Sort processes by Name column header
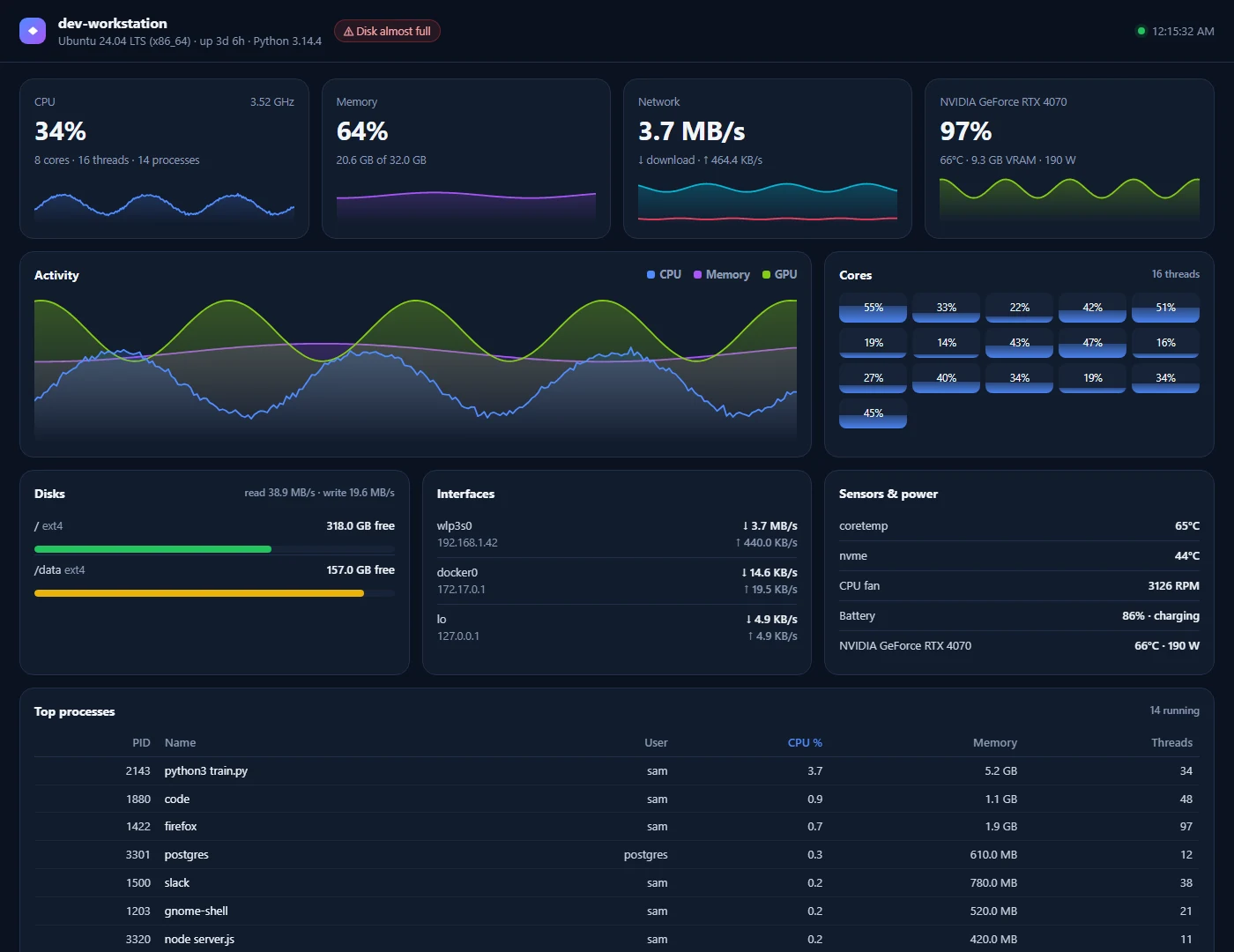Screen dimensions: 1234x952 [180, 743]
